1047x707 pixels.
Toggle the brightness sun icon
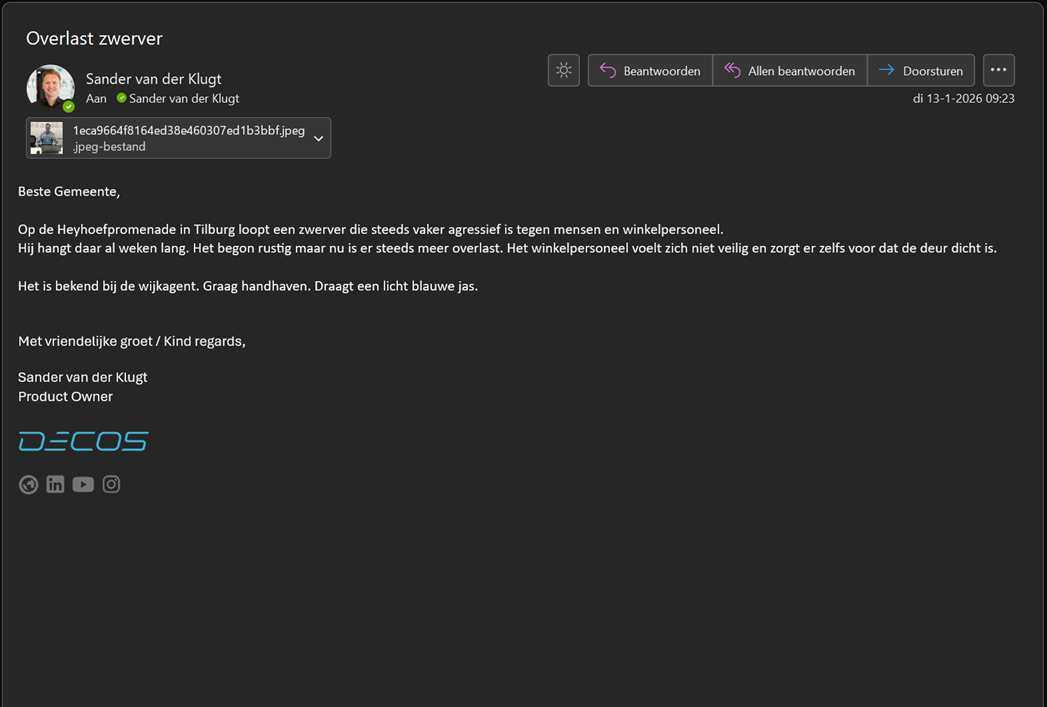(x=563, y=70)
